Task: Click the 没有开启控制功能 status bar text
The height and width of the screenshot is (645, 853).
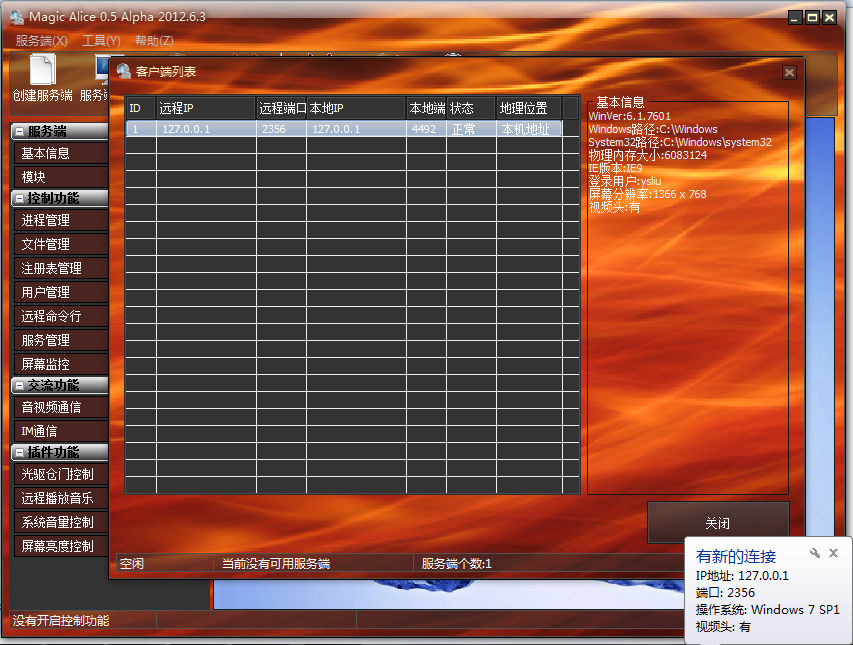Action: tap(61, 621)
